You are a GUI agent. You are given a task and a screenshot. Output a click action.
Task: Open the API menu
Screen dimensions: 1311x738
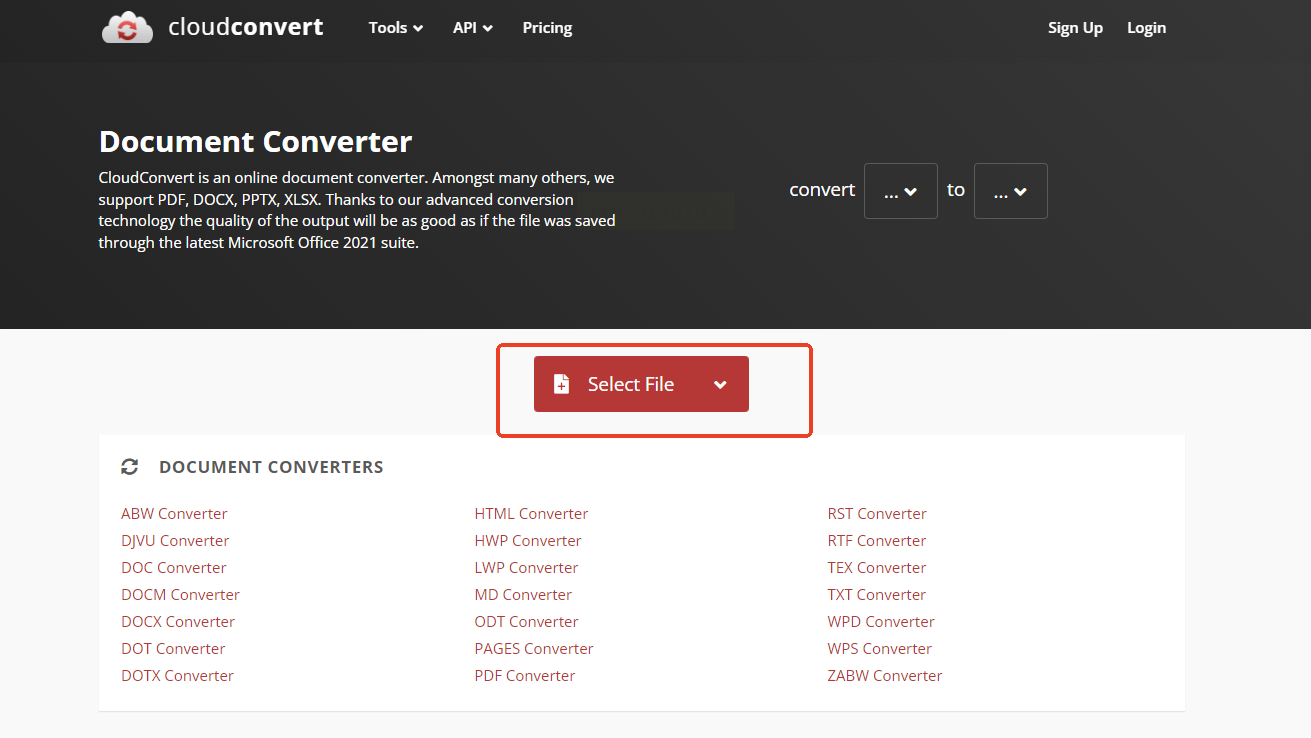pyautogui.click(x=473, y=28)
